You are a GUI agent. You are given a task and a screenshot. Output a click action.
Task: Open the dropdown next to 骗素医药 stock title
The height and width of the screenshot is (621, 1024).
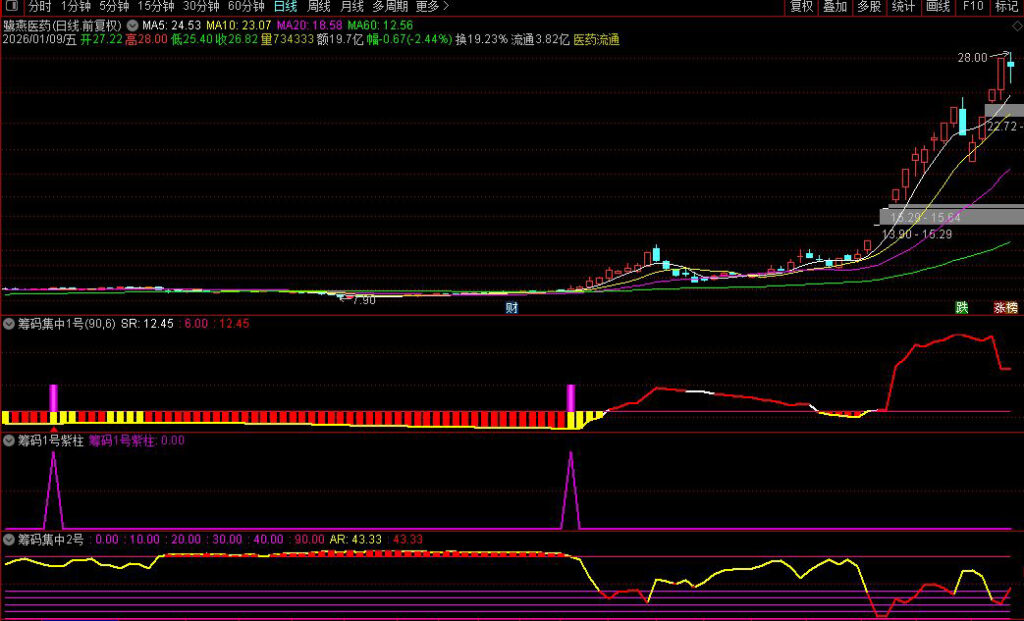[x=132, y=25]
